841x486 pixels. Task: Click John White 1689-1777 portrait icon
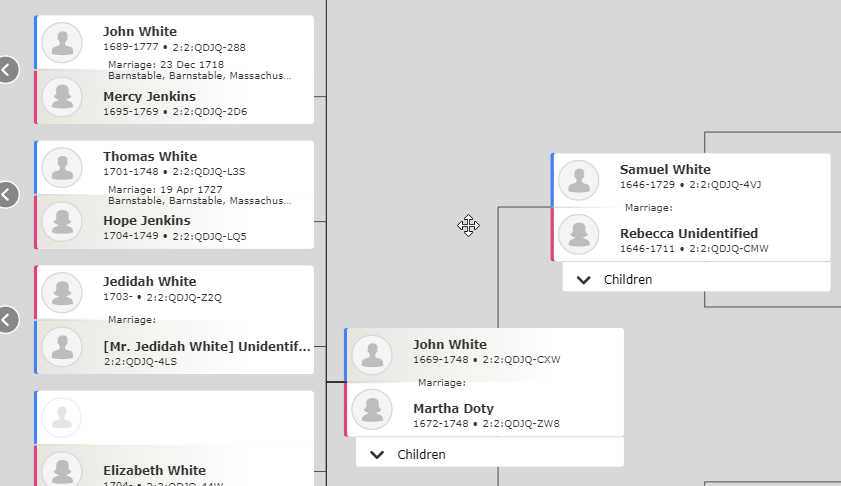coord(63,43)
